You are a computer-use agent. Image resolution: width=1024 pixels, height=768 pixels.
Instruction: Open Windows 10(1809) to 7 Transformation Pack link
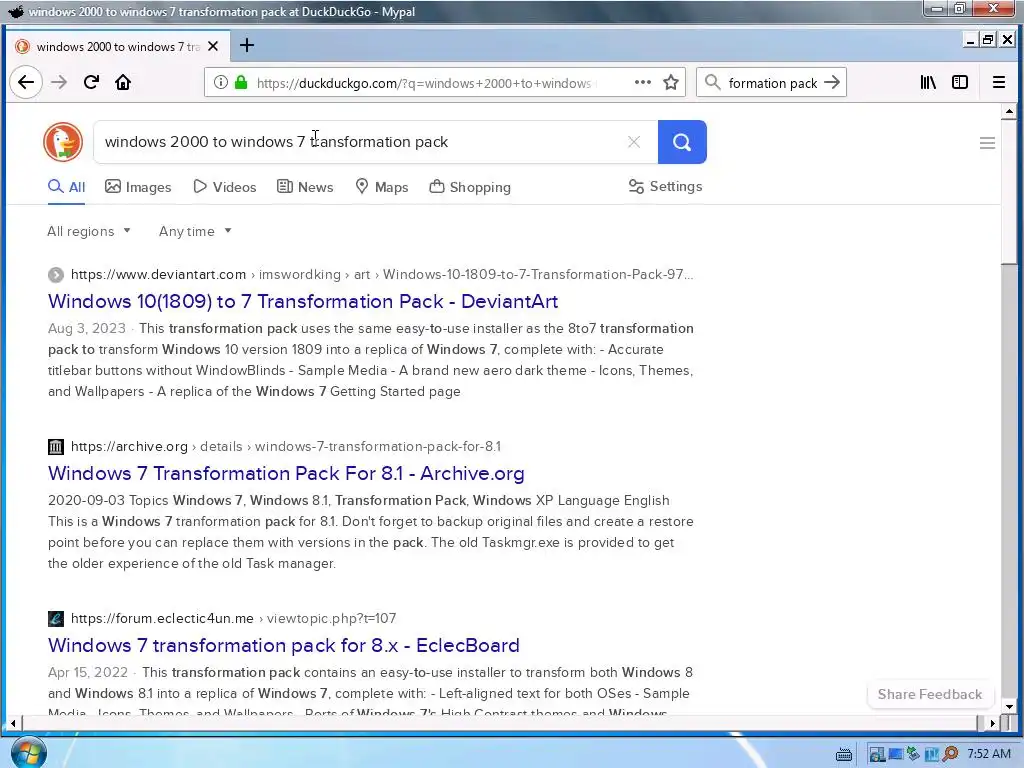pyautogui.click(x=303, y=301)
